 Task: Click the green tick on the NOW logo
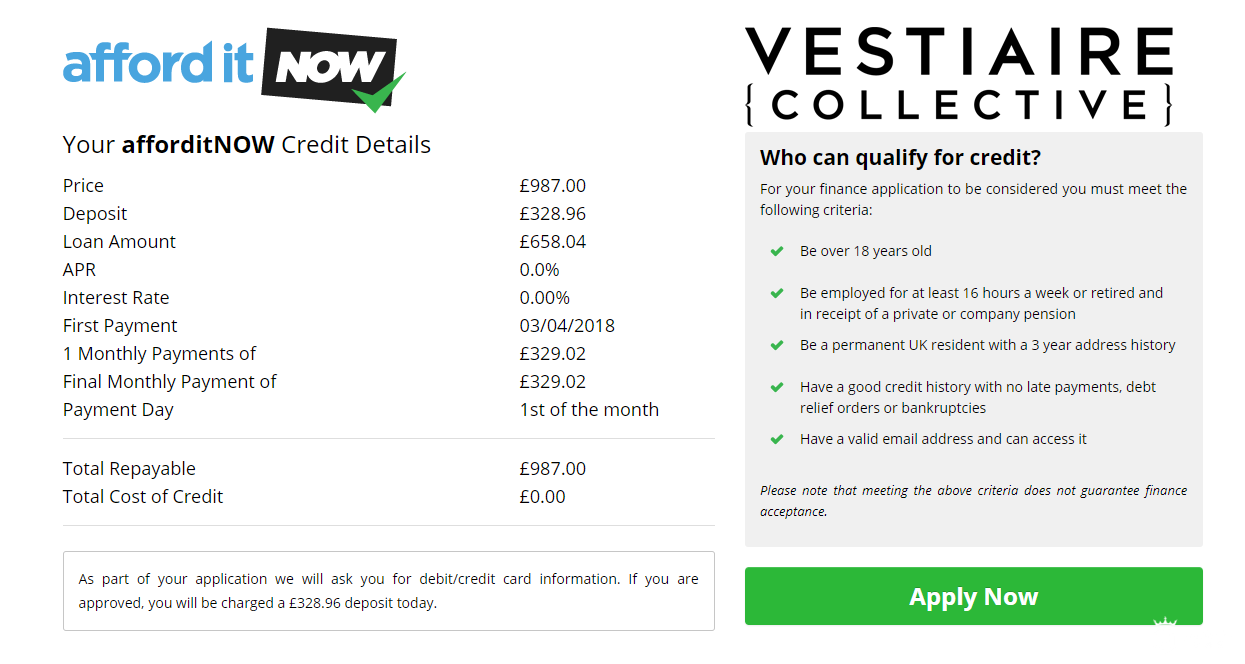point(378,92)
